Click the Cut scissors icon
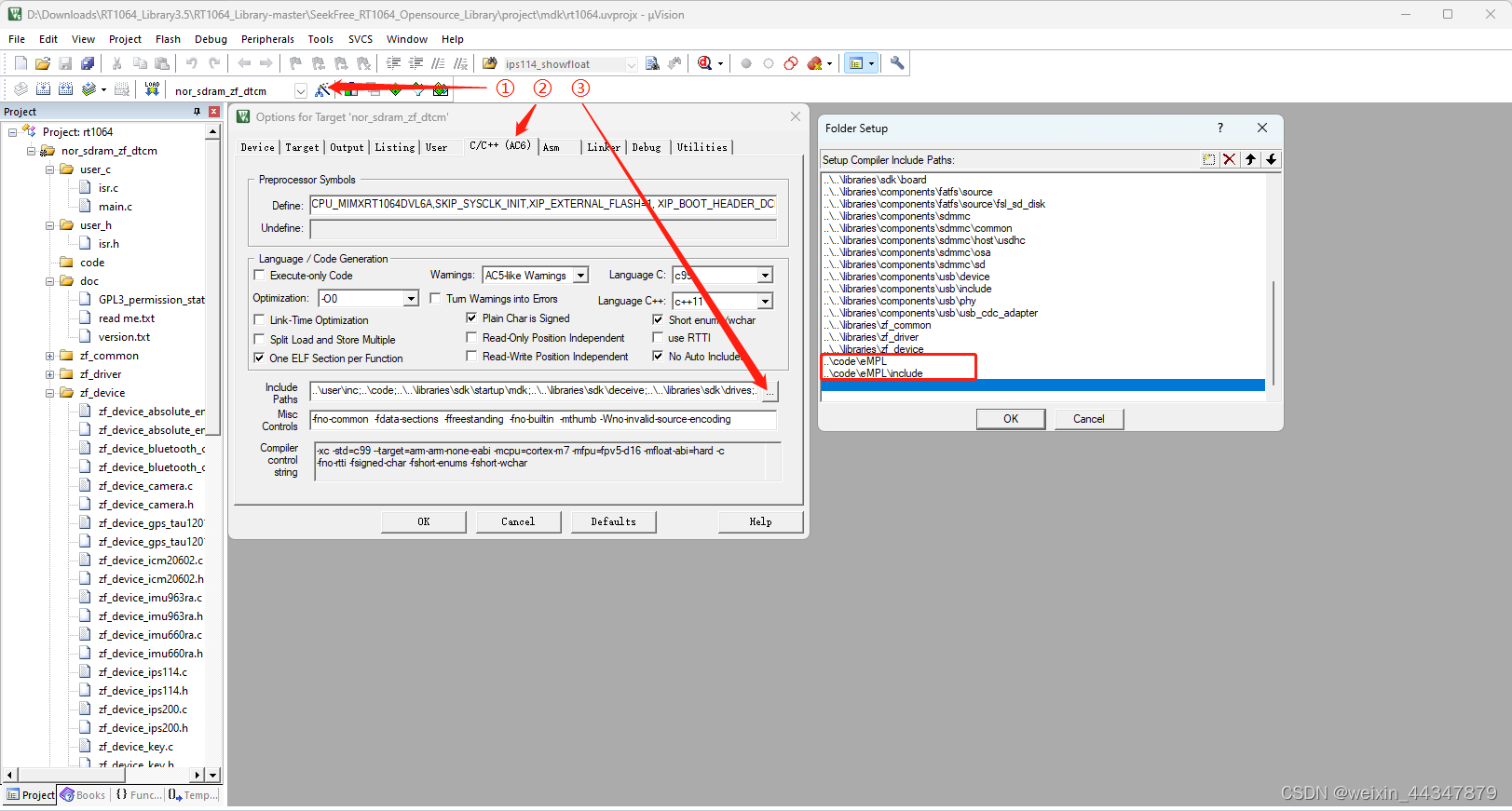This screenshot has width=1512, height=811. point(116,63)
